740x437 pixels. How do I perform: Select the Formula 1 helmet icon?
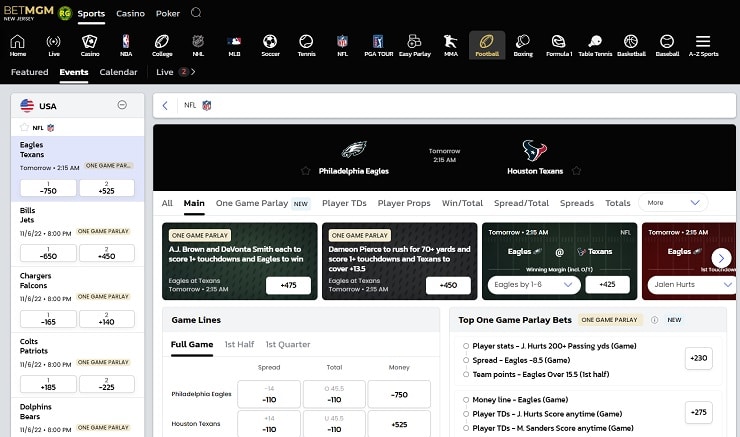559,45
